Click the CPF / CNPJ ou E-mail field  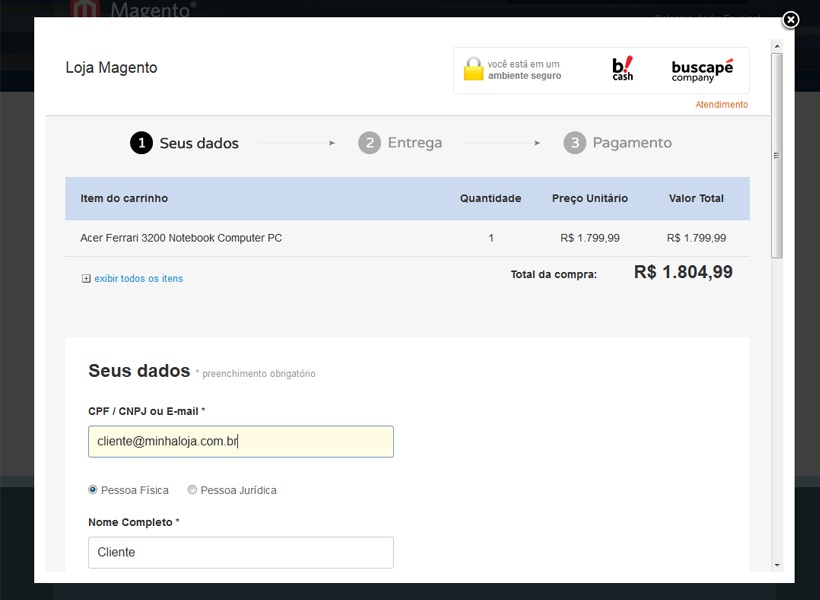240,441
